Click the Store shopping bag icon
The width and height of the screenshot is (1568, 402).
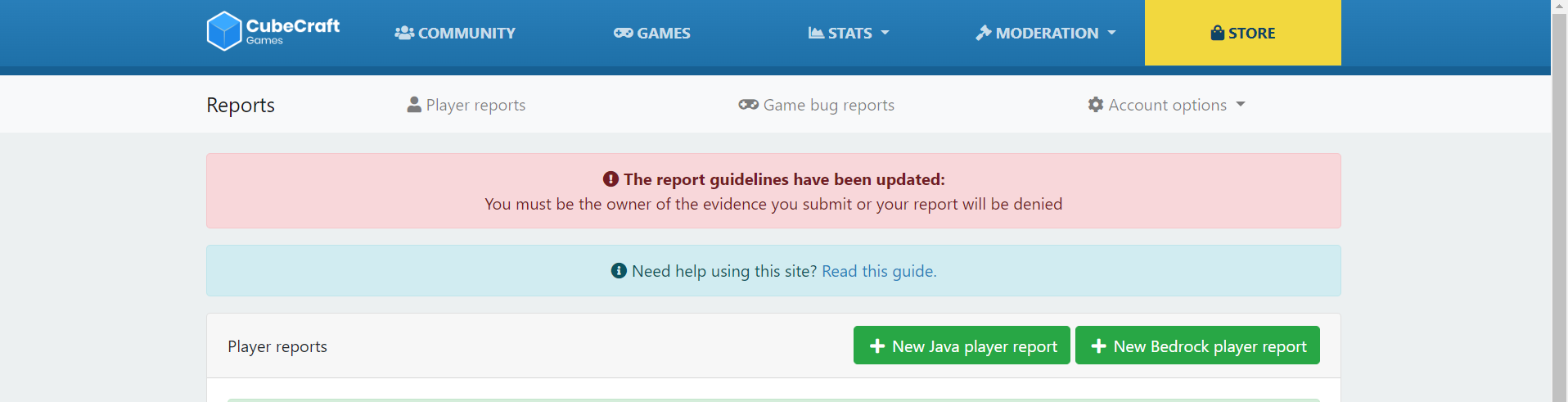(1218, 33)
